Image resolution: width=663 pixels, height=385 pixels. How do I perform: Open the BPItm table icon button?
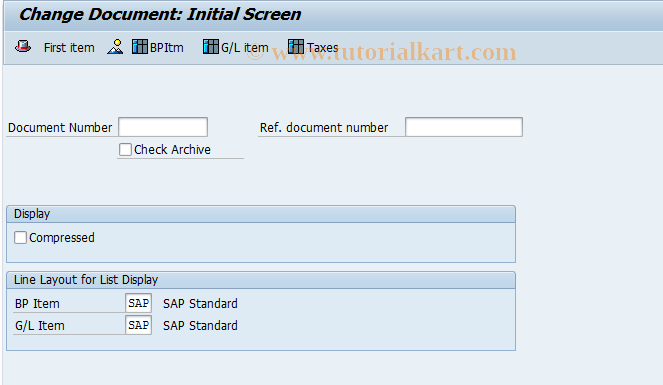click(158, 47)
